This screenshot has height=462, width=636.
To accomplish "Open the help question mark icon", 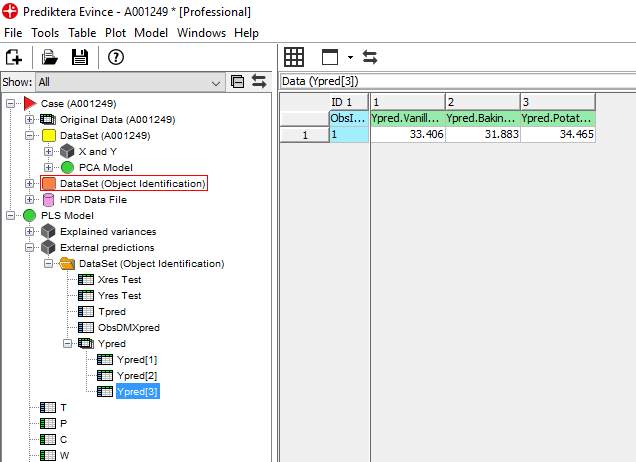I will click(116, 57).
